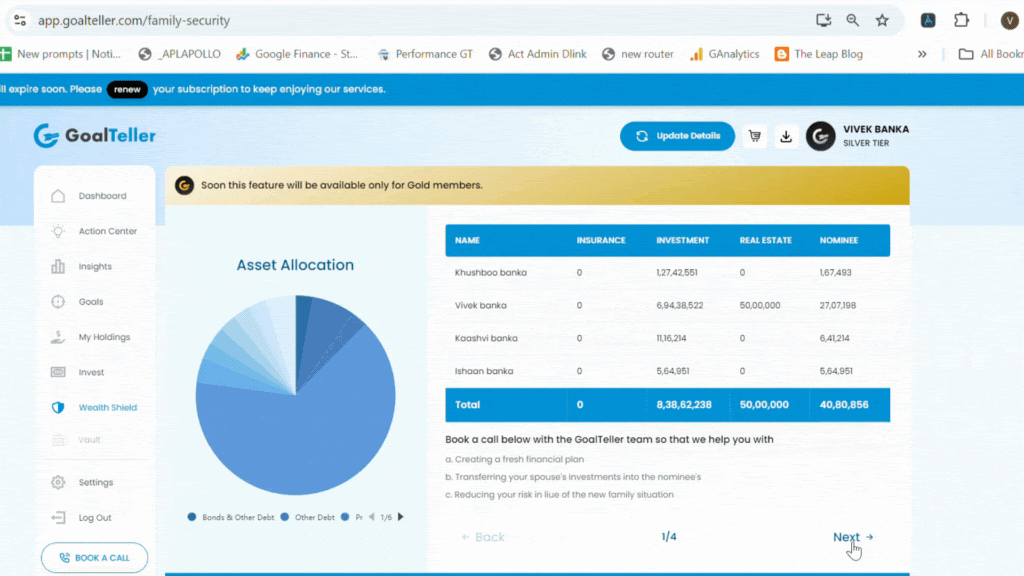This screenshot has height=576, width=1024.
Task: Go to previous chart legend page arrow
Action: point(372,517)
